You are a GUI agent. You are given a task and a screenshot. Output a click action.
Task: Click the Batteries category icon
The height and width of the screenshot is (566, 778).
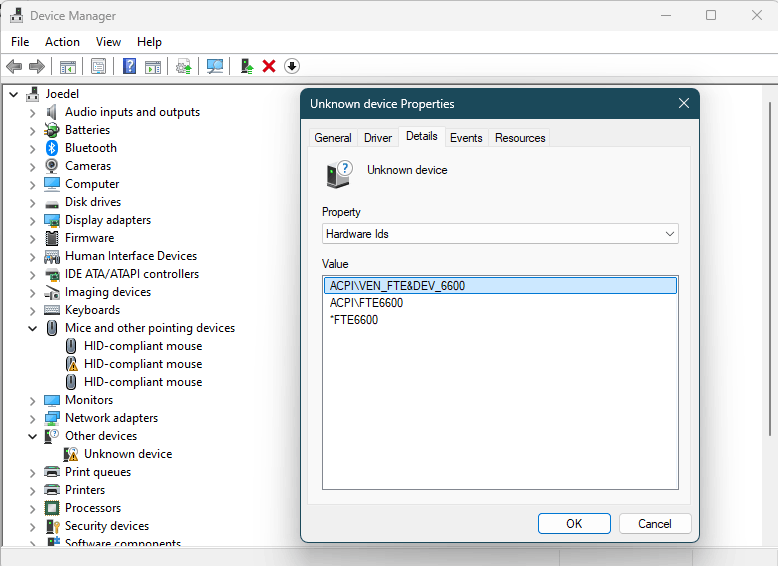coord(52,130)
